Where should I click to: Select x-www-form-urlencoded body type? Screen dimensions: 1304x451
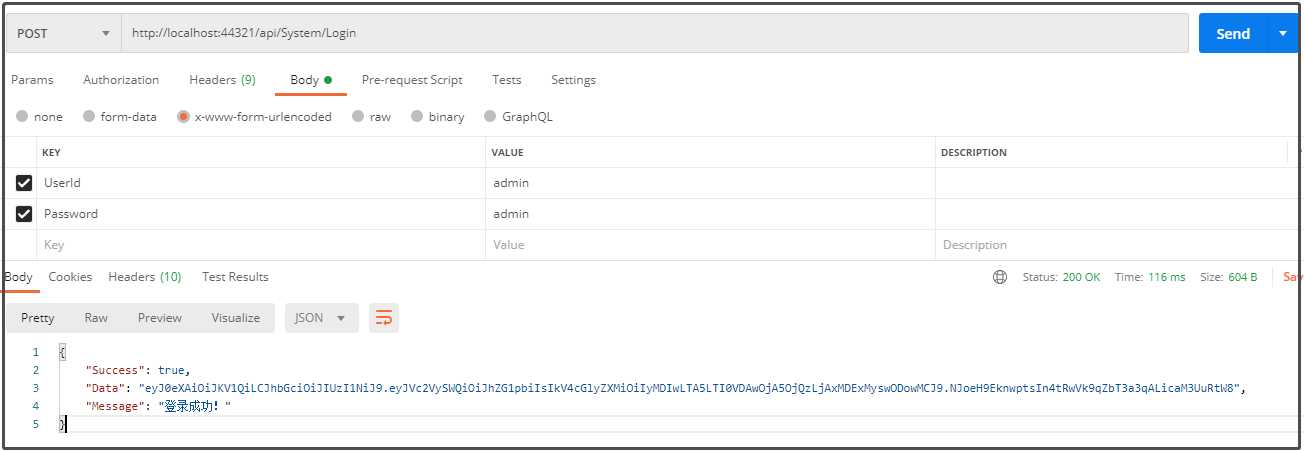[254, 117]
